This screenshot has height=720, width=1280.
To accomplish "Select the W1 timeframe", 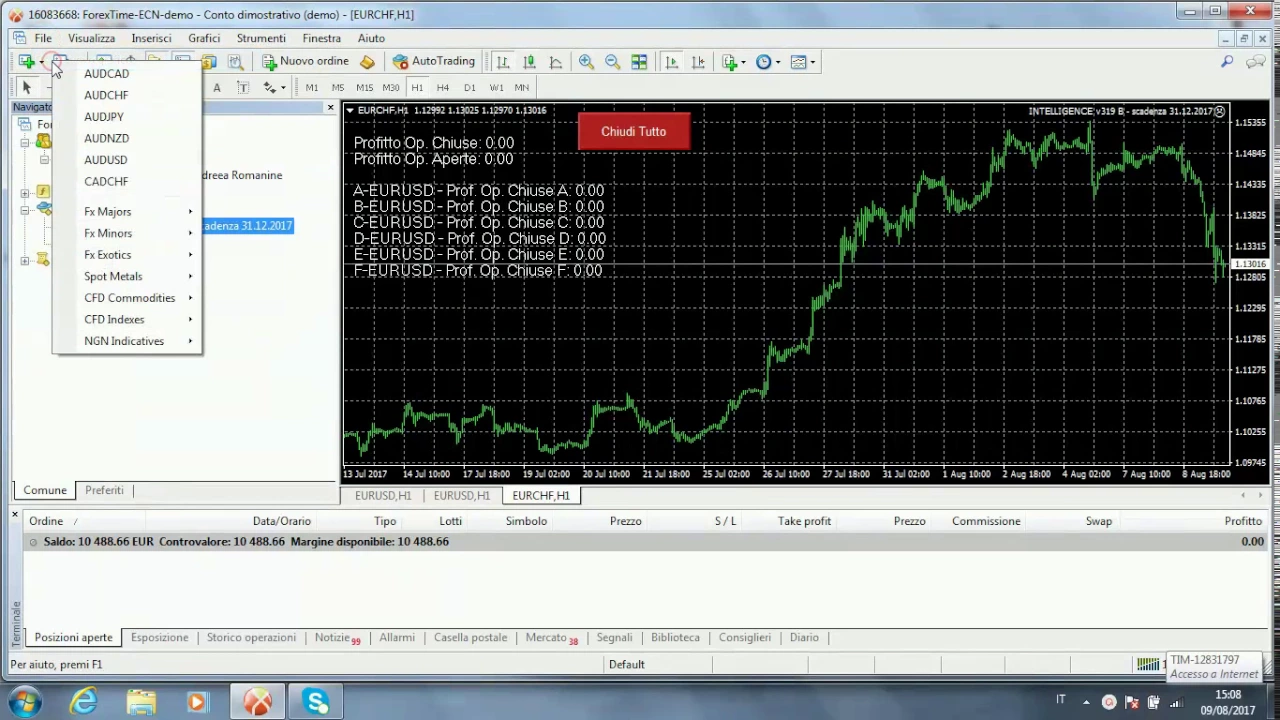I will click(496, 88).
